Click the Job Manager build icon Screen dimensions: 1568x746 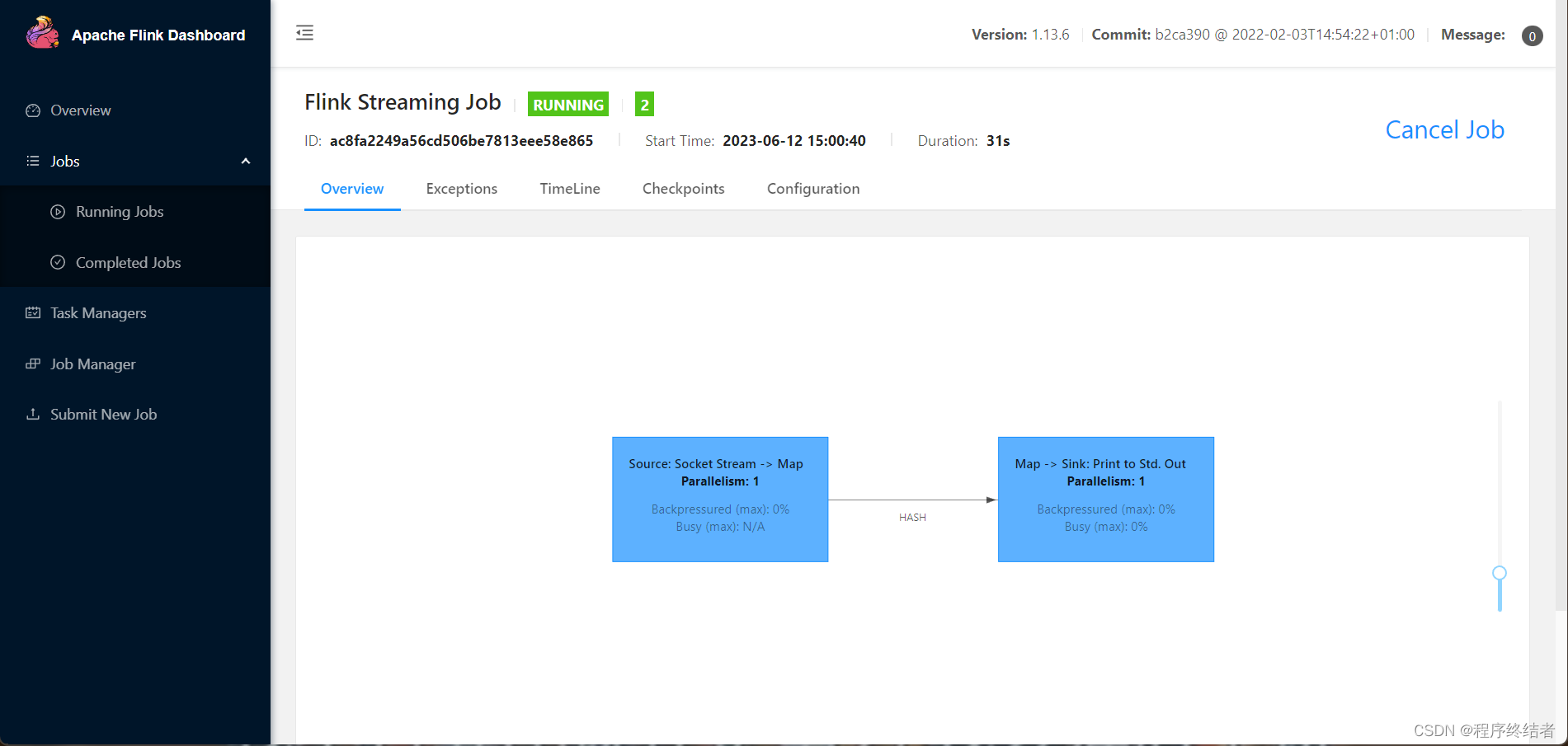point(33,364)
